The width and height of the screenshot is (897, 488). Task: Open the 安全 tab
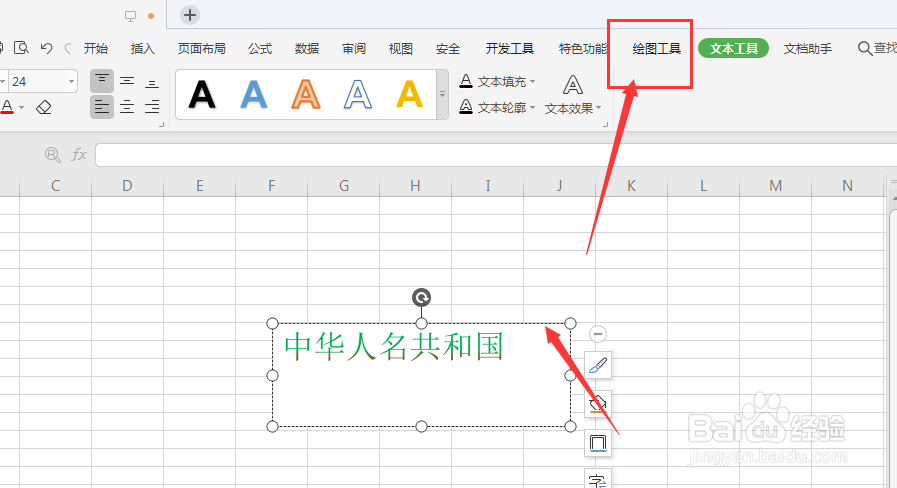447,49
